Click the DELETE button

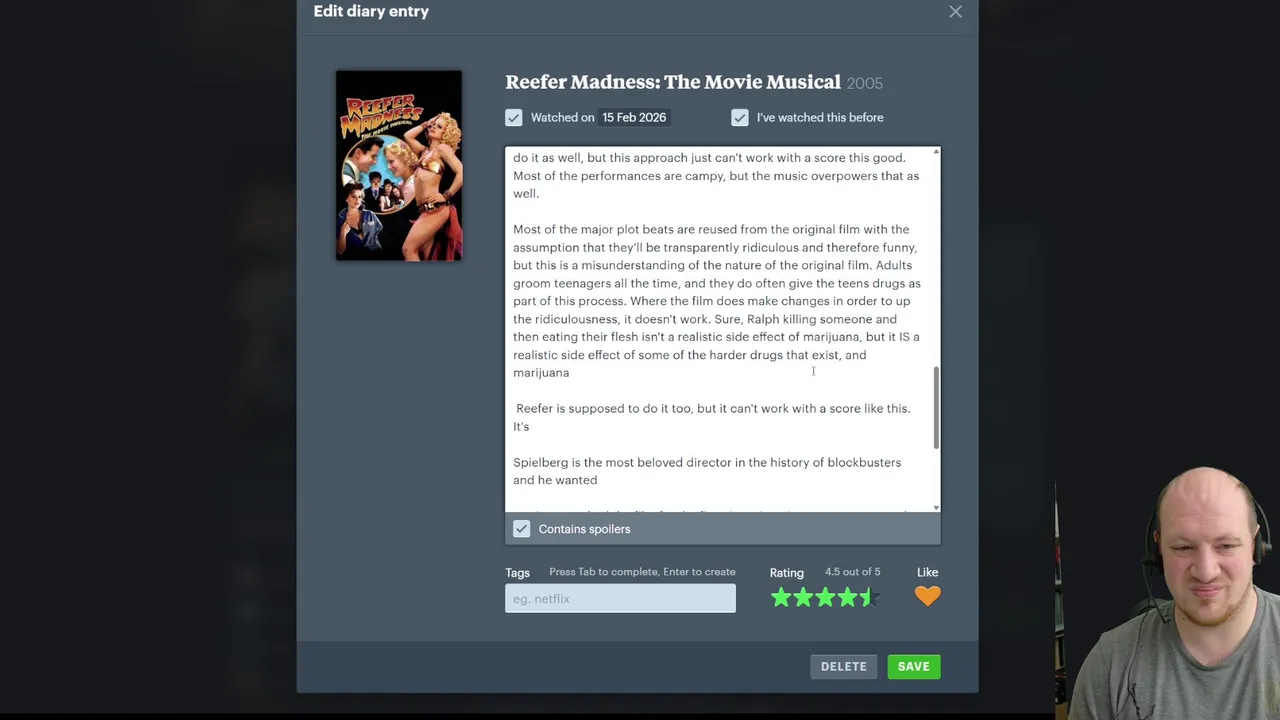(844, 666)
